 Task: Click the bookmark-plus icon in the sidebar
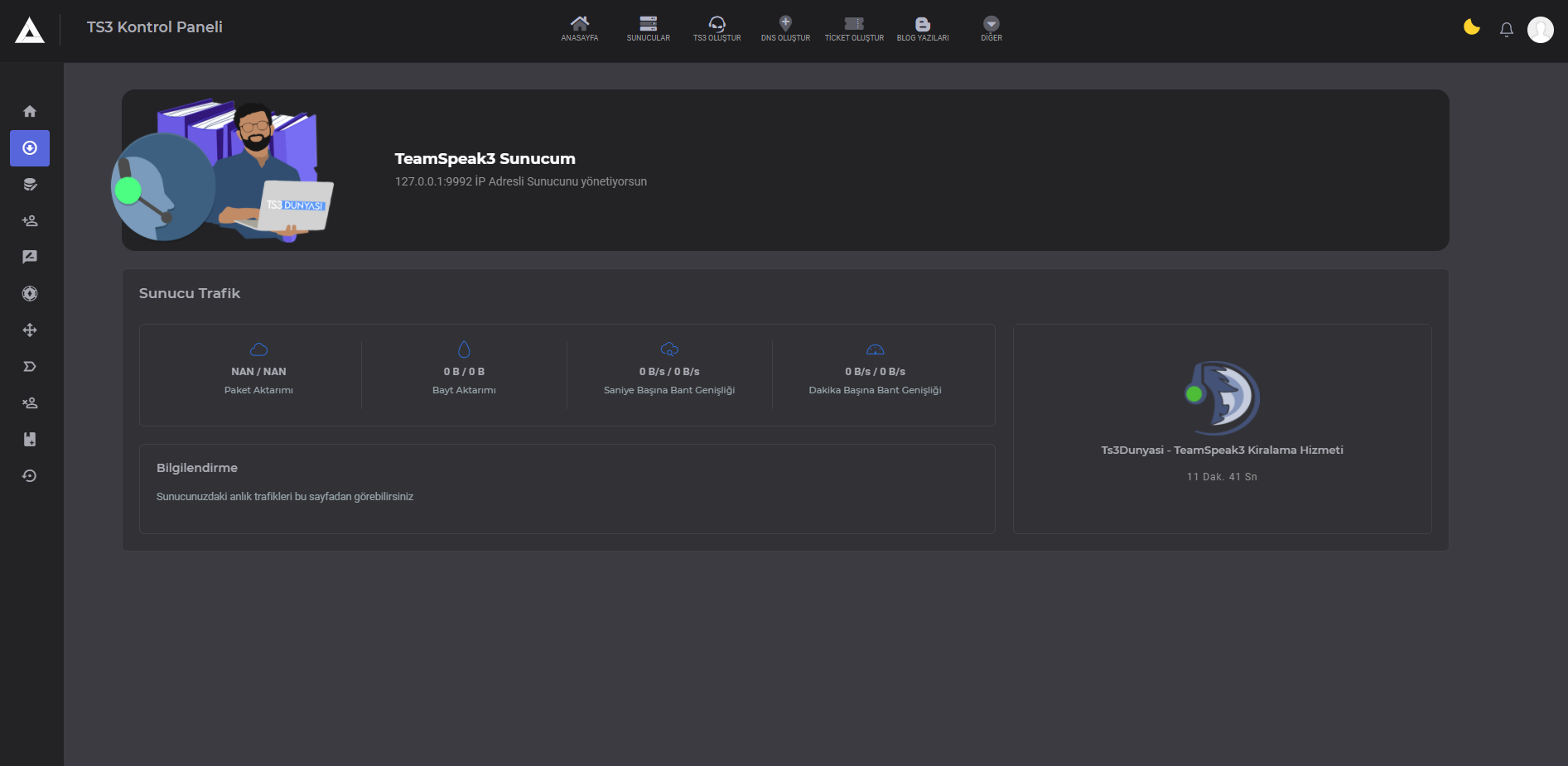(x=30, y=440)
